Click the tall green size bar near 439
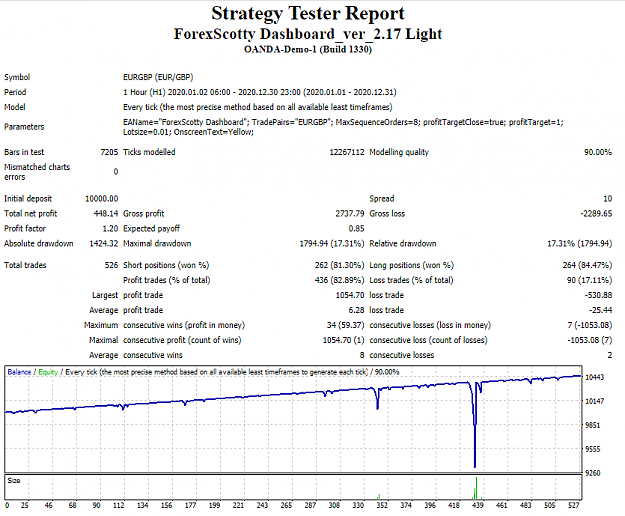 (x=476, y=488)
